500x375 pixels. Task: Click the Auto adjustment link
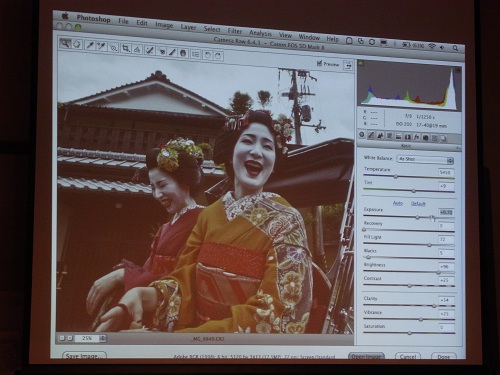398,203
